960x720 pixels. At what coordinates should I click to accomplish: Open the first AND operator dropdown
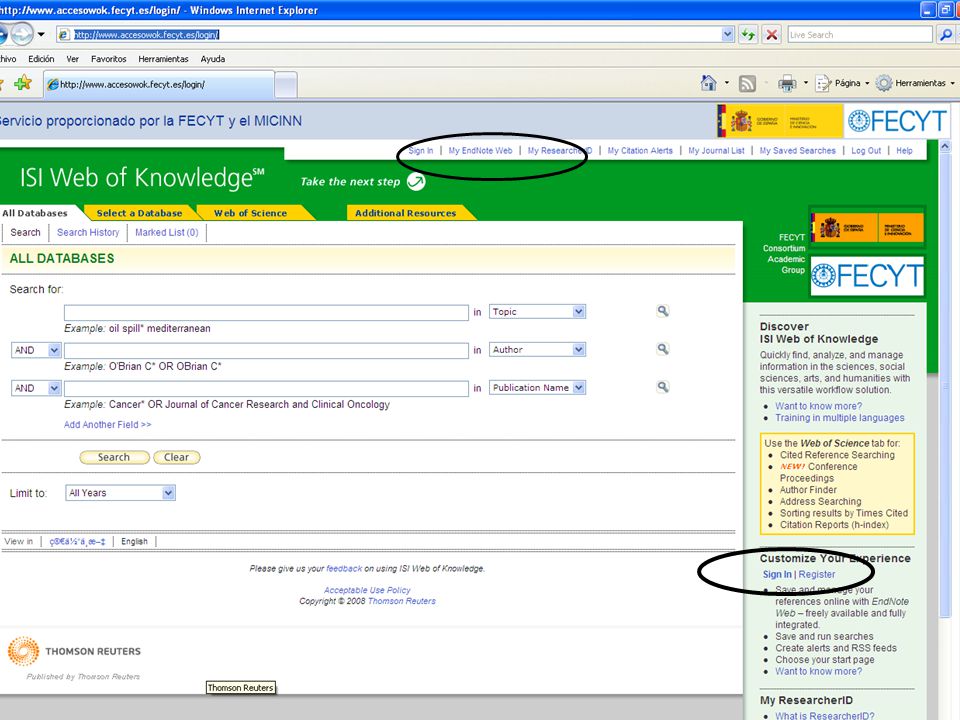54,350
